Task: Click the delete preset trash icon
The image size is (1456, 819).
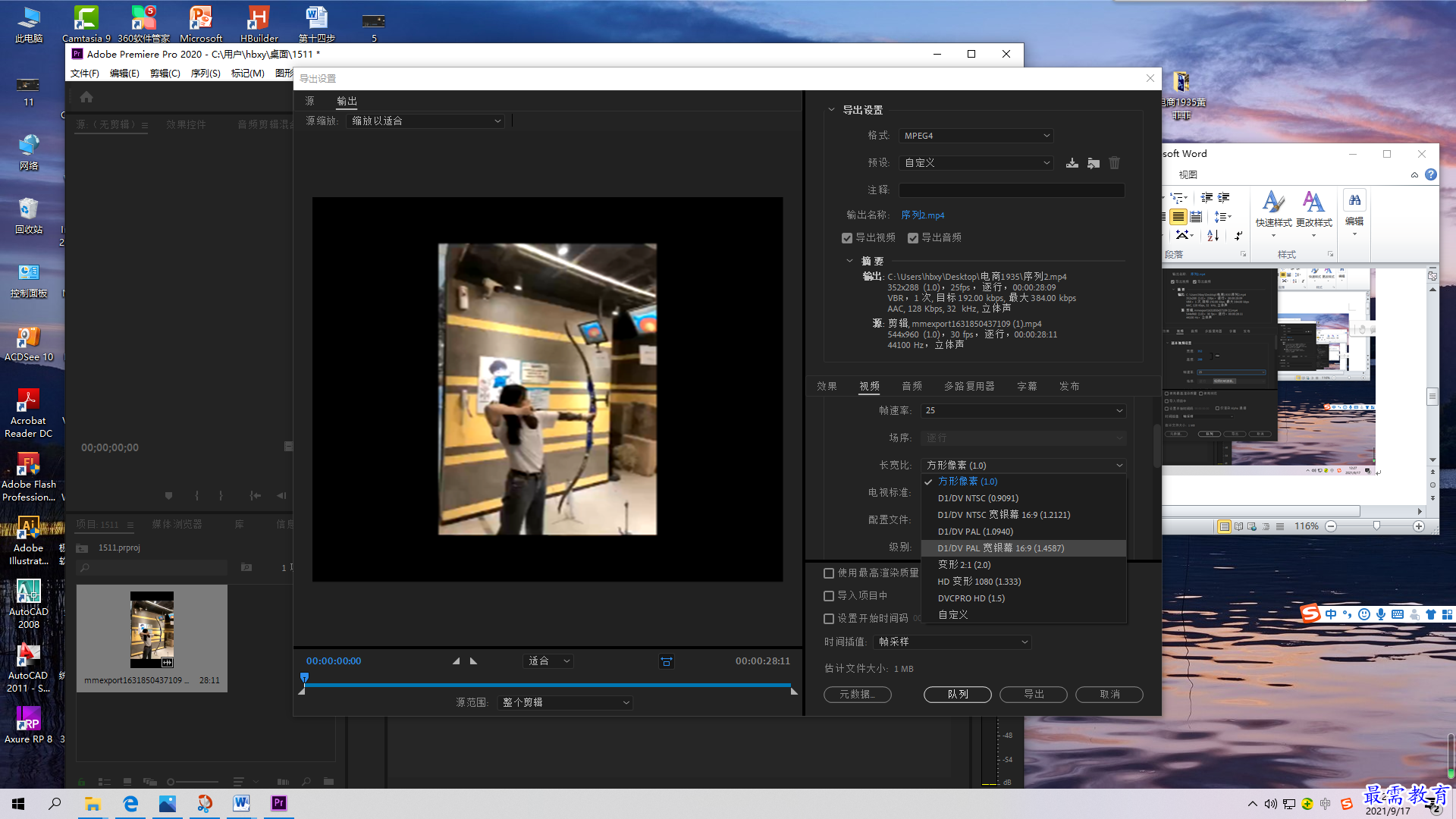Action: point(1114,163)
